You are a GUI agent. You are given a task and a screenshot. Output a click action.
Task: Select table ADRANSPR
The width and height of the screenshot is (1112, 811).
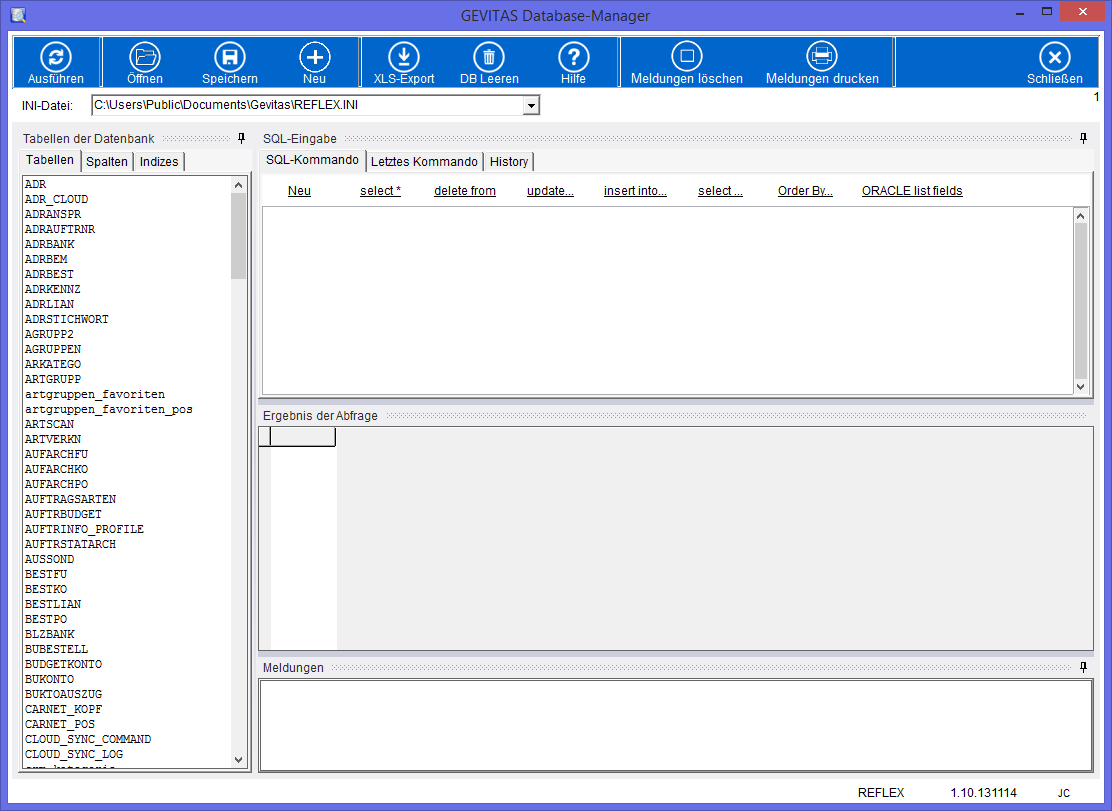pos(53,214)
